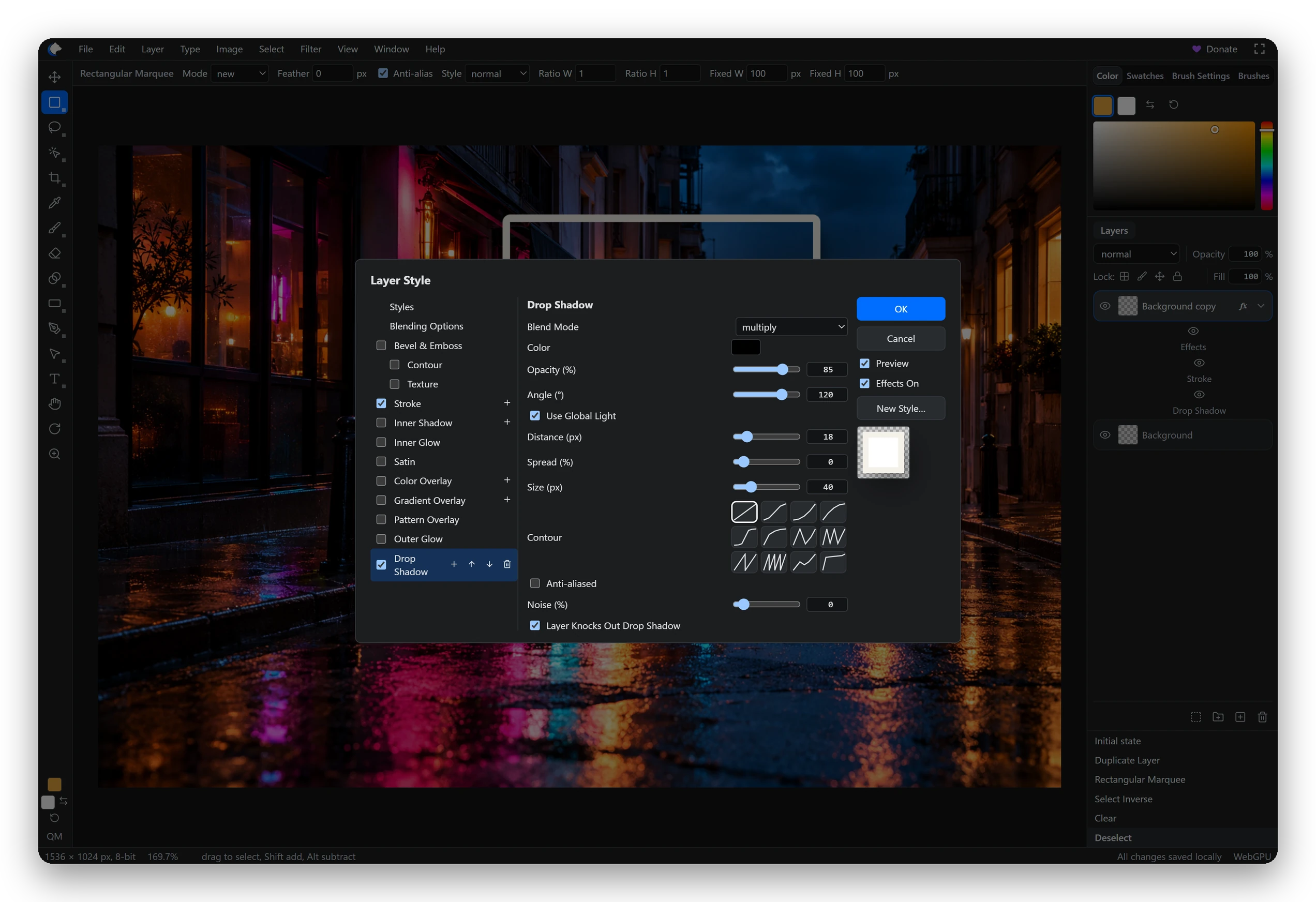Image resolution: width=1316 pixels, height=902 pixels.
Task: Open the drop shadow Color swatch
Action: [x=746, y=347]
